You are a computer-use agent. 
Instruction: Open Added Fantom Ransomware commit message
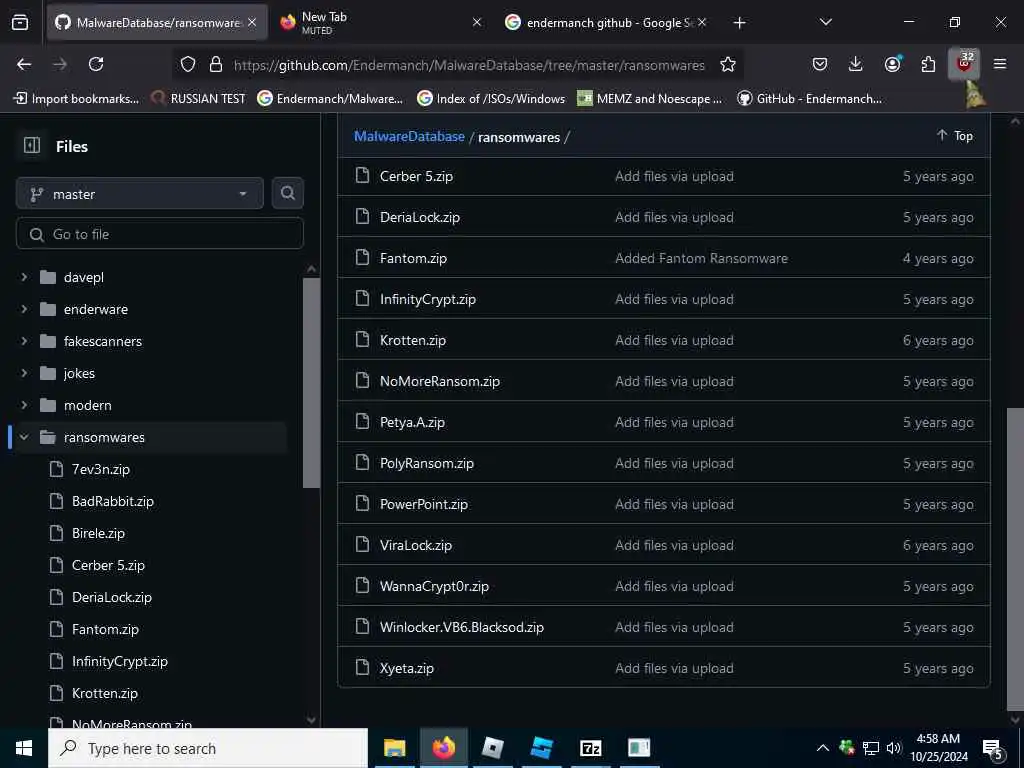pyautogui.click(x=701, y=259)
